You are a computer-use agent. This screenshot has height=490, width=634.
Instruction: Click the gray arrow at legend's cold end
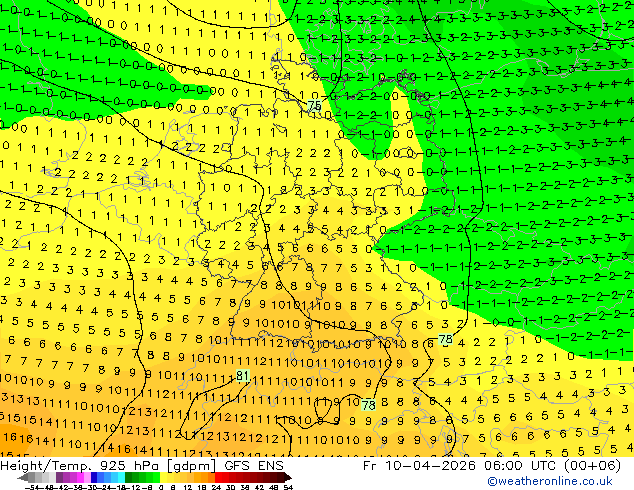click(x=23, y=477)
